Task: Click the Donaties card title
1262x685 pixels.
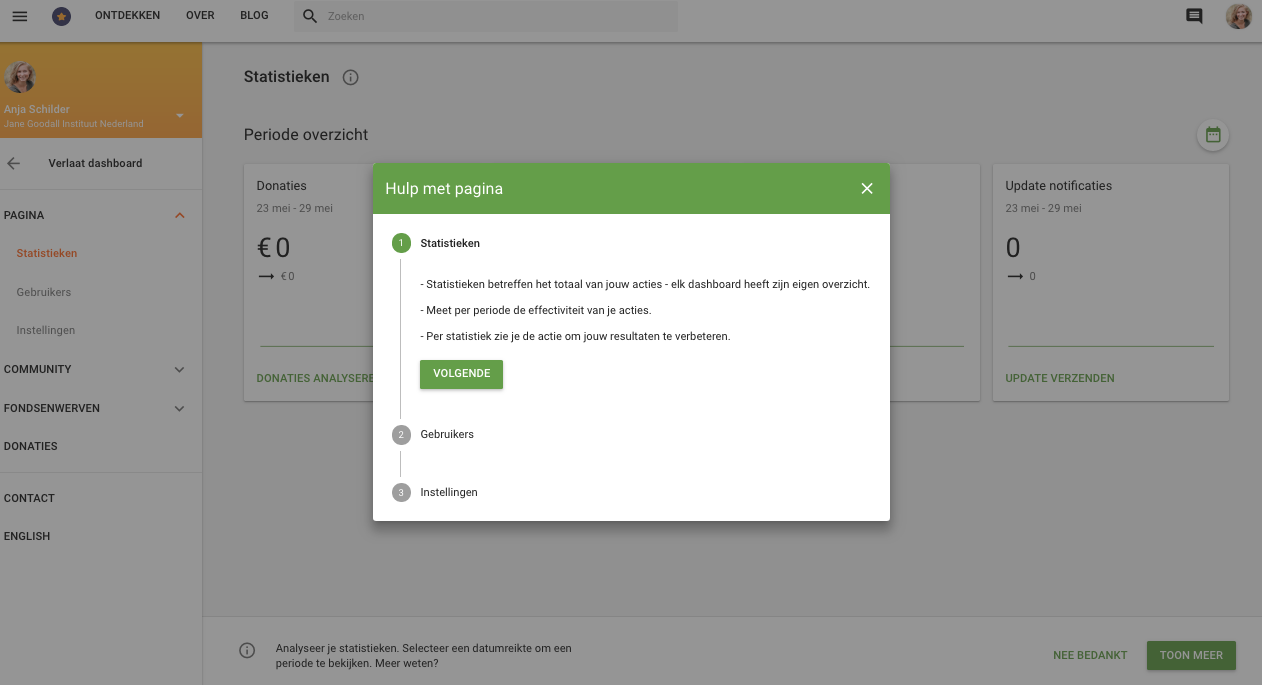Action: (281, 185)
